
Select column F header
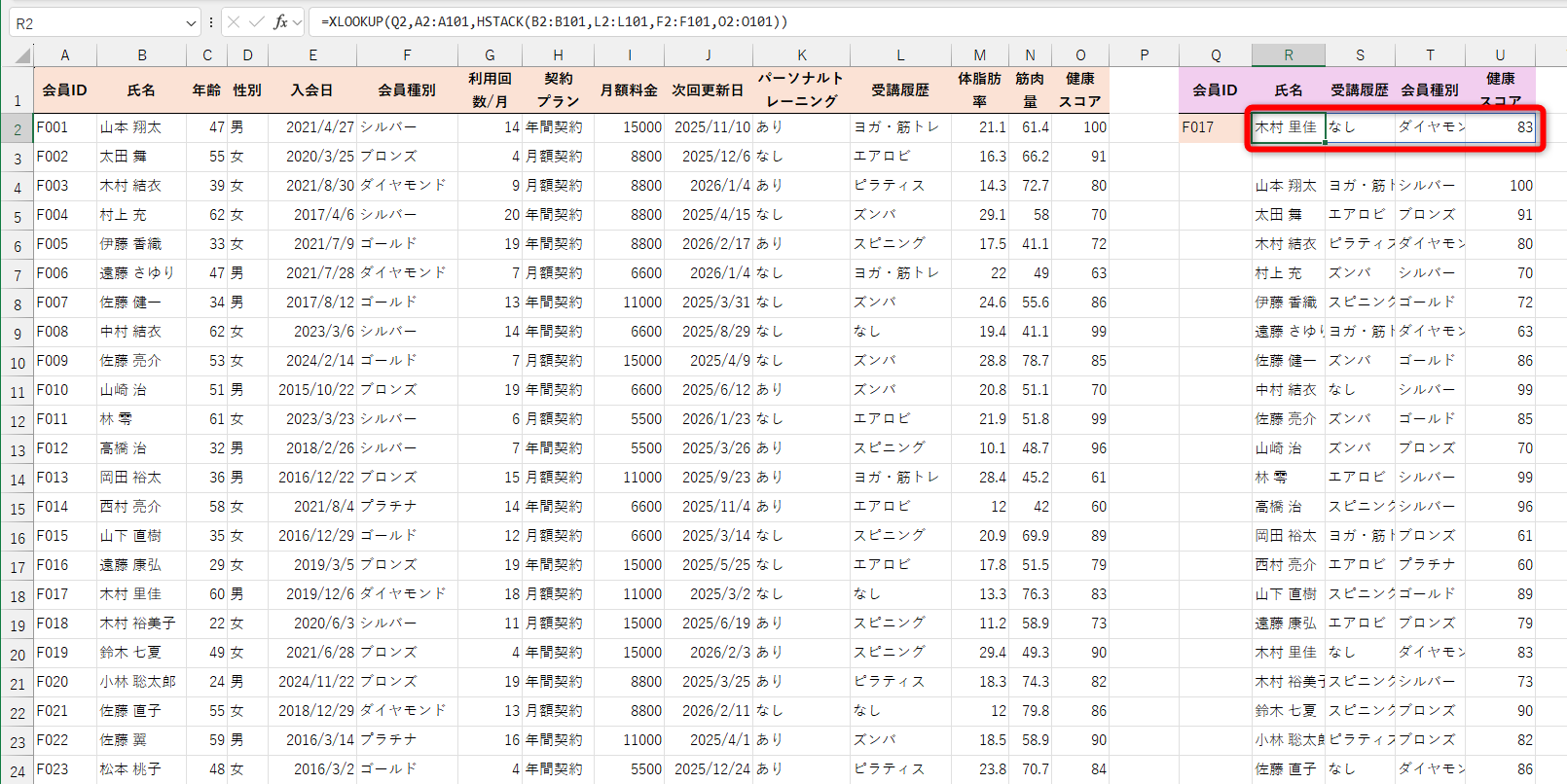pyautogui.click(x=407, y=55)
